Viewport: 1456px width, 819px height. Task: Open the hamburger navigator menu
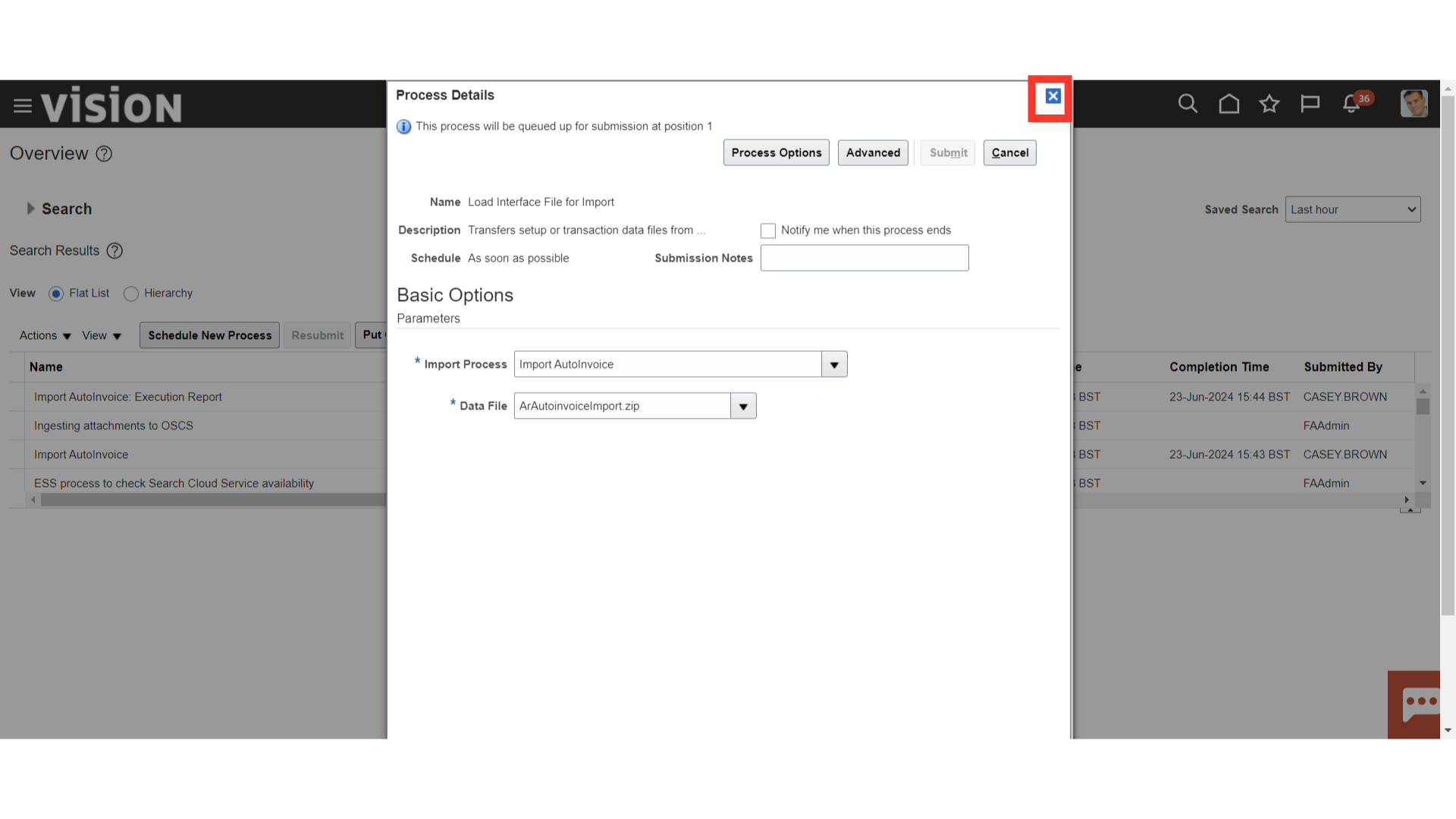click(x=23, y=105)
